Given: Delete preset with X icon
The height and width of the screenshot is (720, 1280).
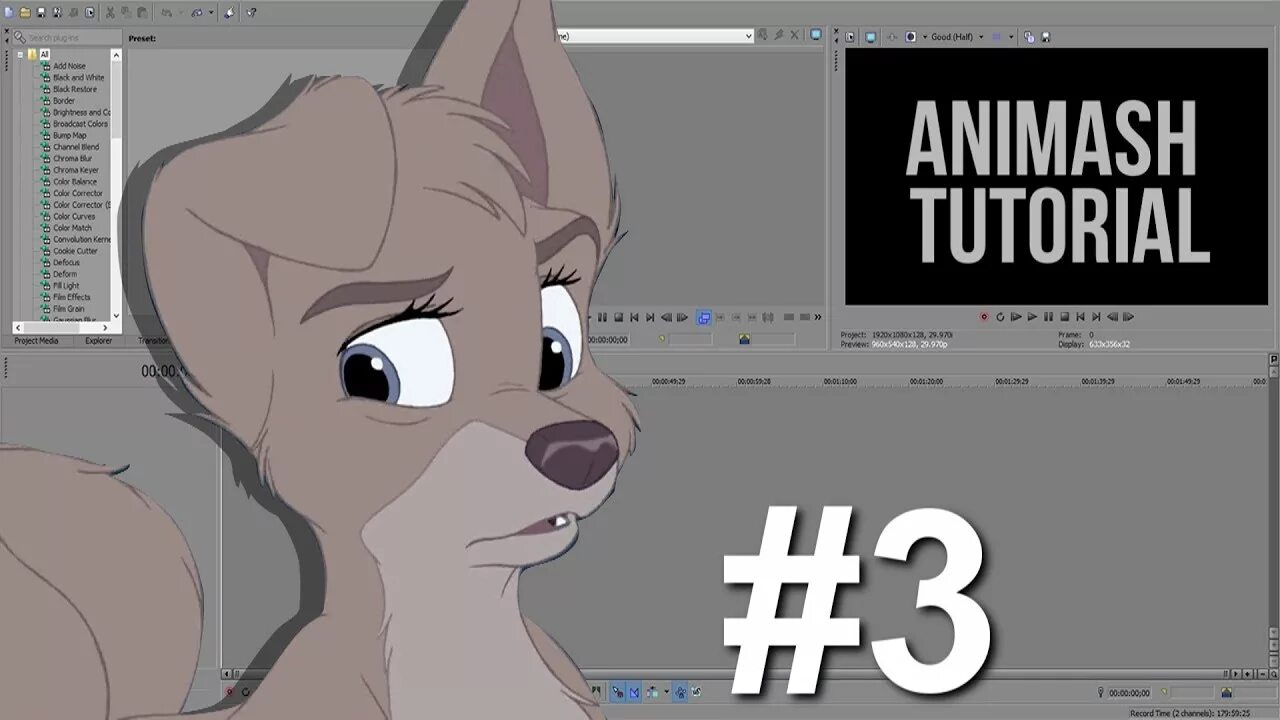Looking at the screenshot, I should point(795,36).
